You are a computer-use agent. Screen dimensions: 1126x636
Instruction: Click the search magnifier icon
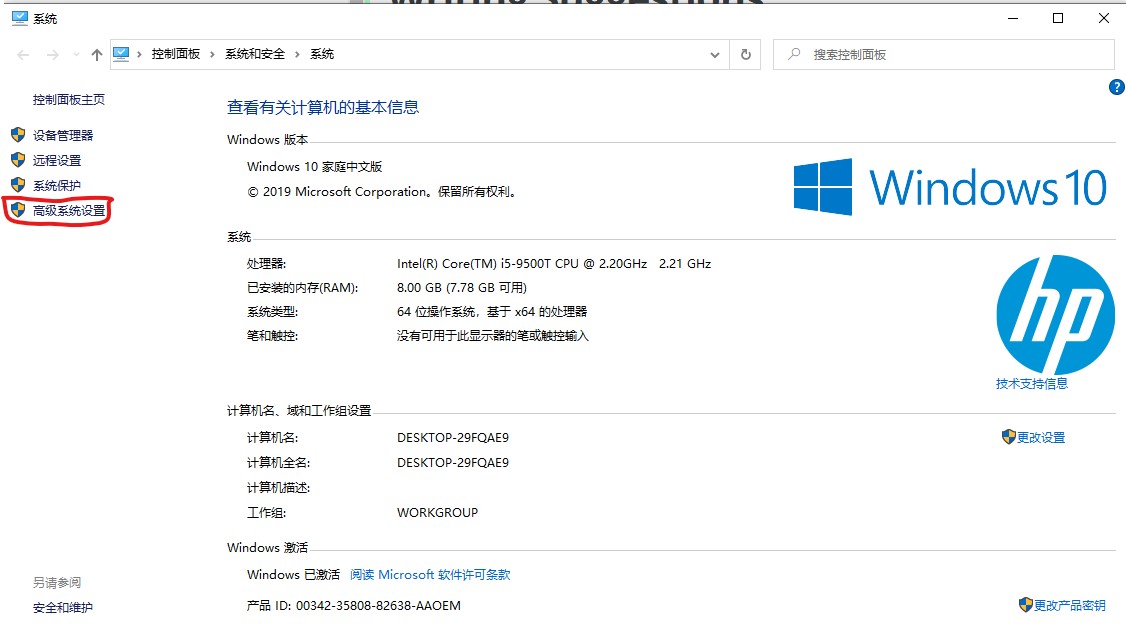click(x=794, y=54)
